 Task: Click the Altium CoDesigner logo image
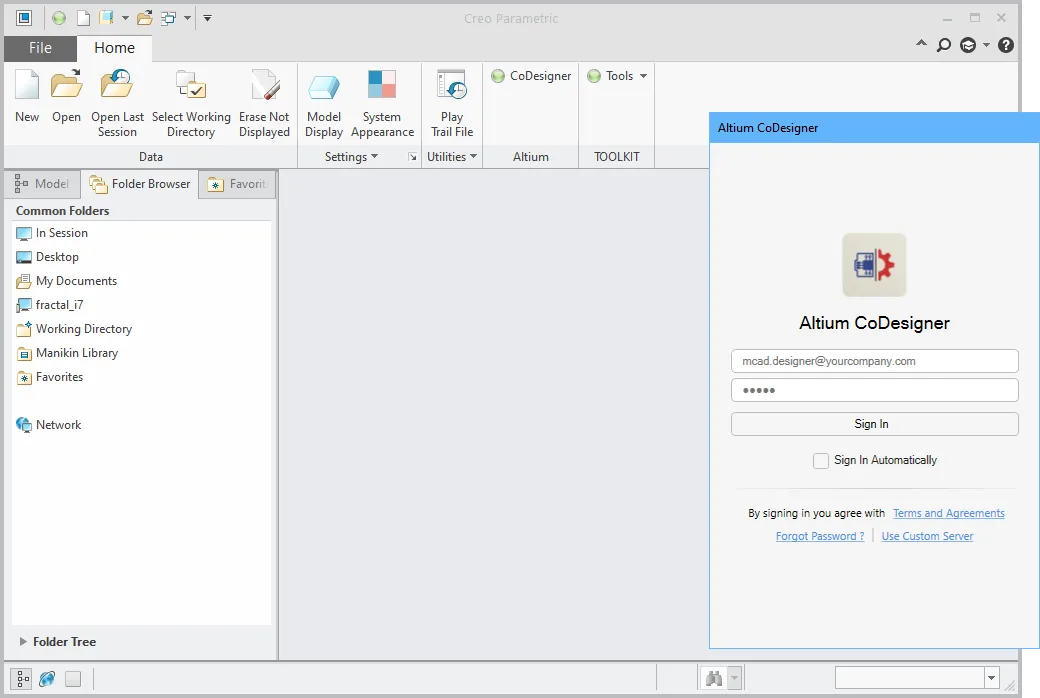[x=874, y=265]
